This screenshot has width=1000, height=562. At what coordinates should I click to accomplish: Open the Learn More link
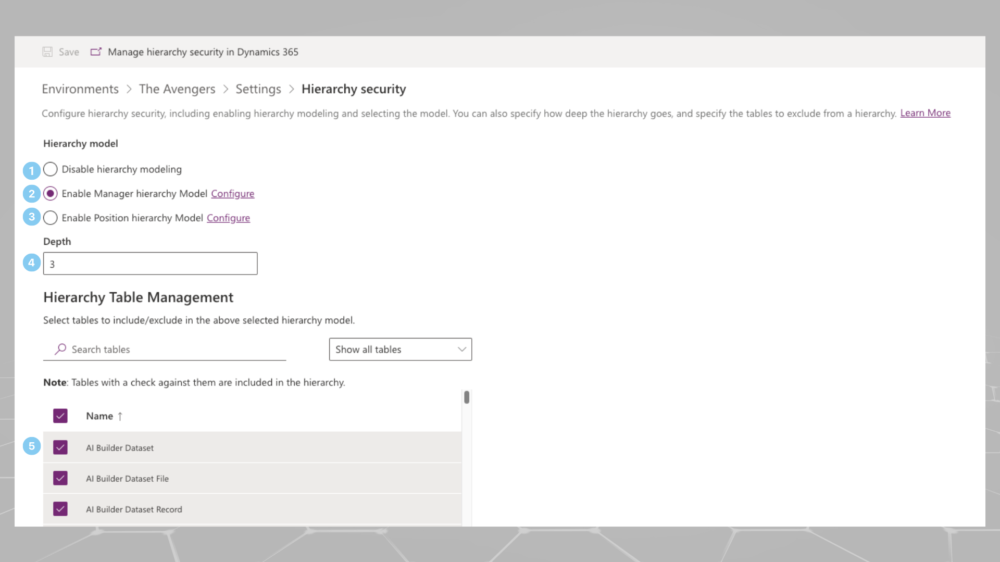click(x=925, y=113)
